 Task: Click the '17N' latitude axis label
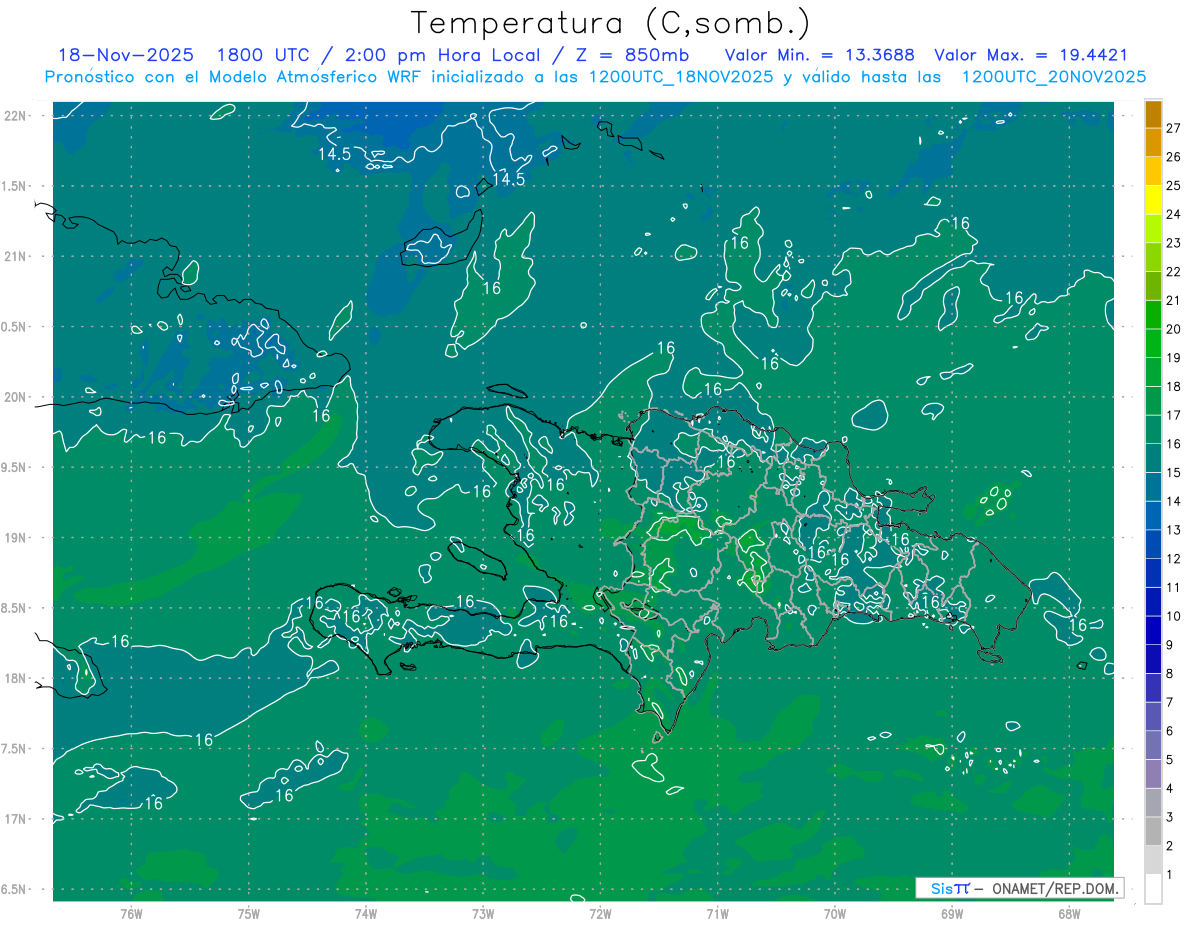16,819
